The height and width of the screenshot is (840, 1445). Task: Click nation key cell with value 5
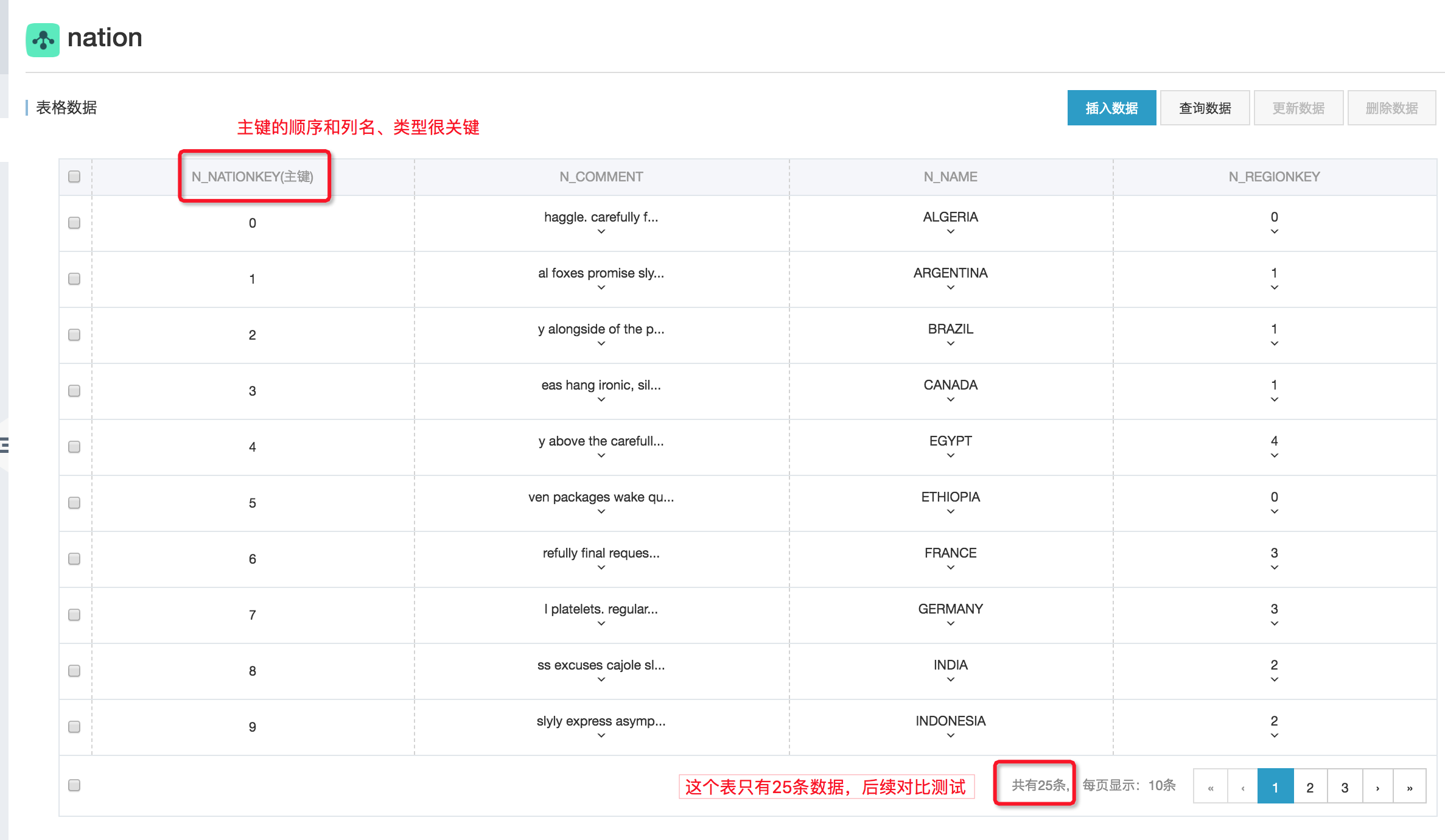click(253, 503)
